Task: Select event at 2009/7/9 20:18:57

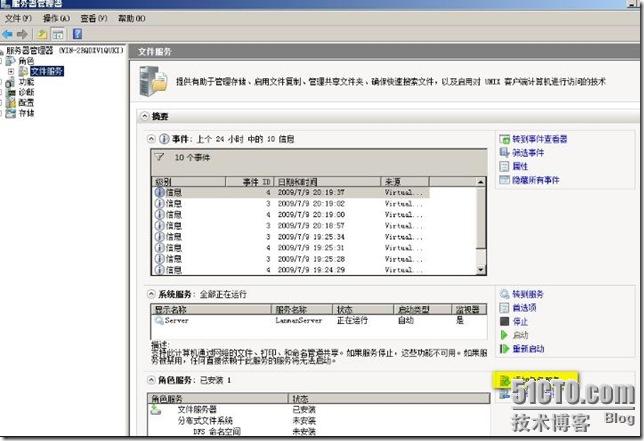Action: 291,226
